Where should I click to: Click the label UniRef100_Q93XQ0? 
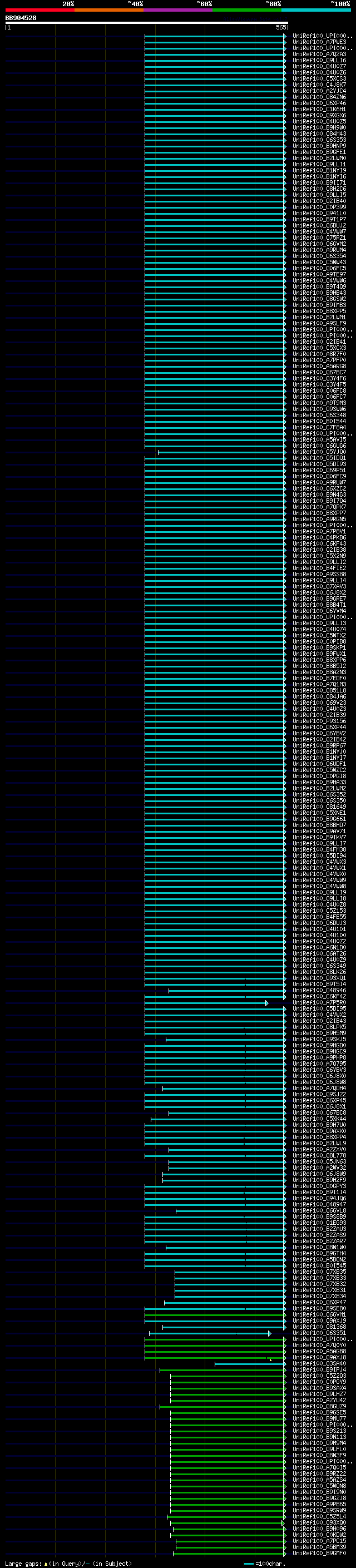click(319, 1522)
